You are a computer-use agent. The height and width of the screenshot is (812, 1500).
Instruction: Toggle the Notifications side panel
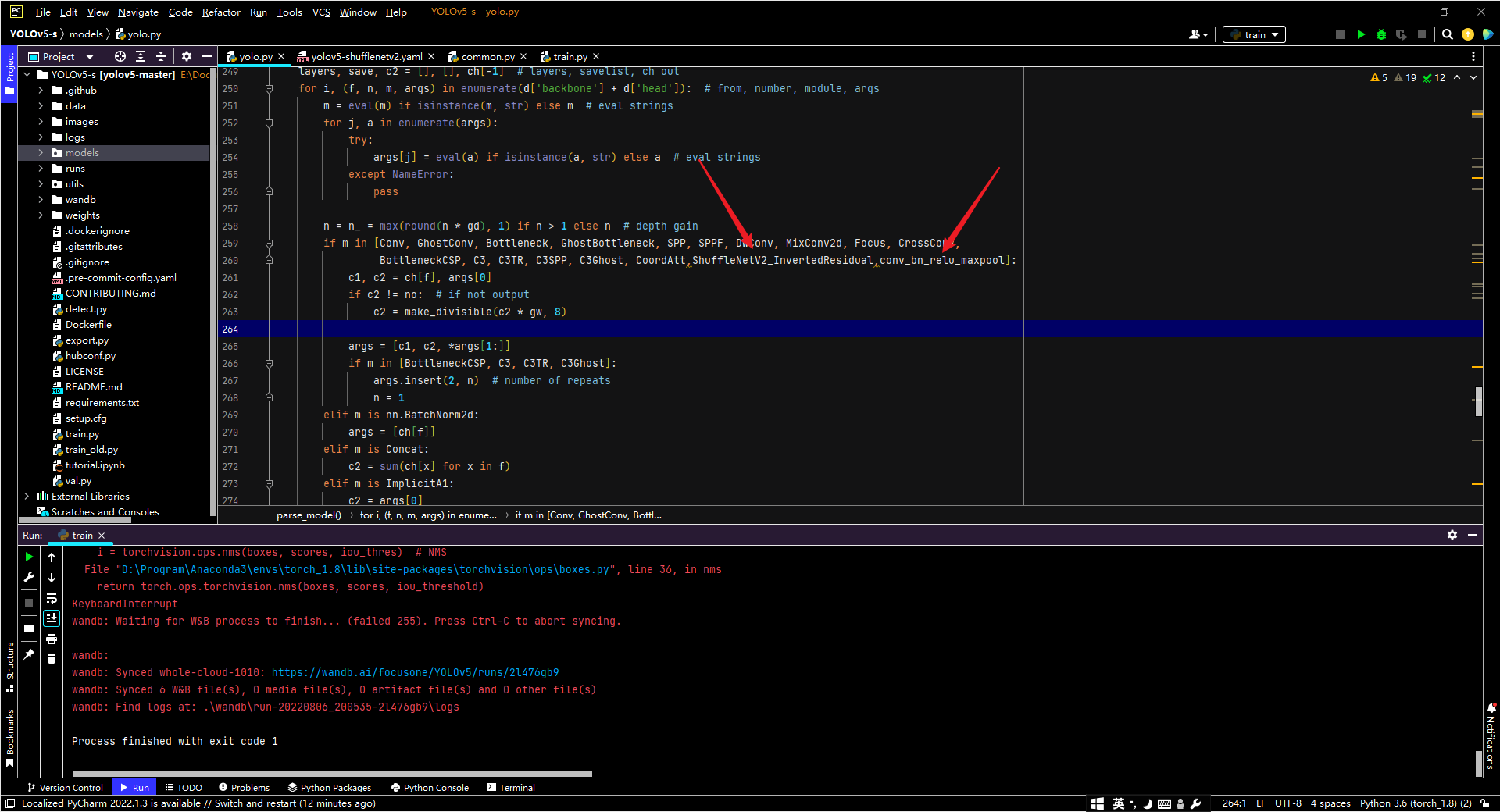coord(1491,736)
